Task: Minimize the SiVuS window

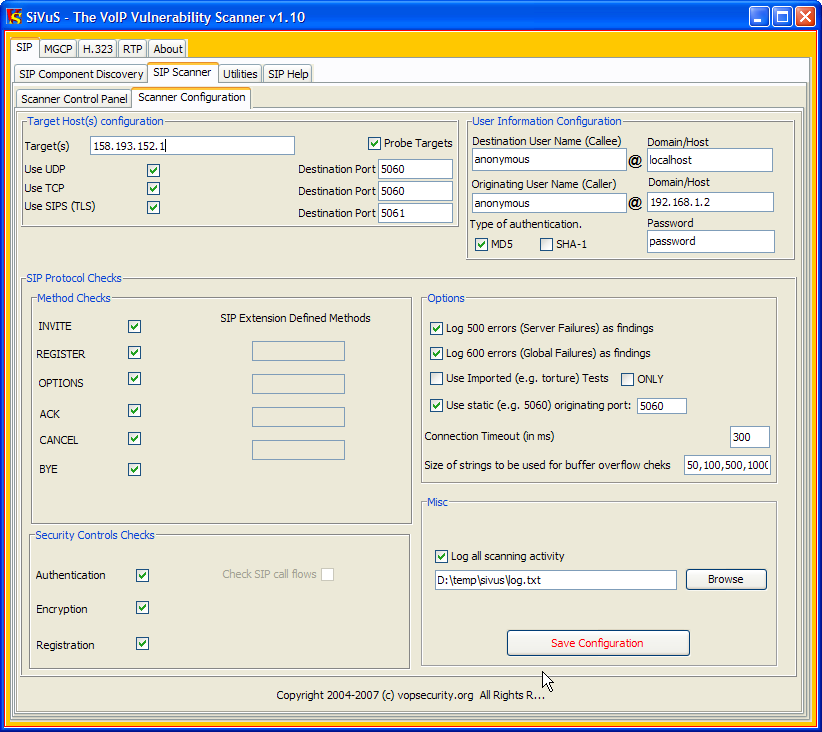Action: (x=759, y=17)
